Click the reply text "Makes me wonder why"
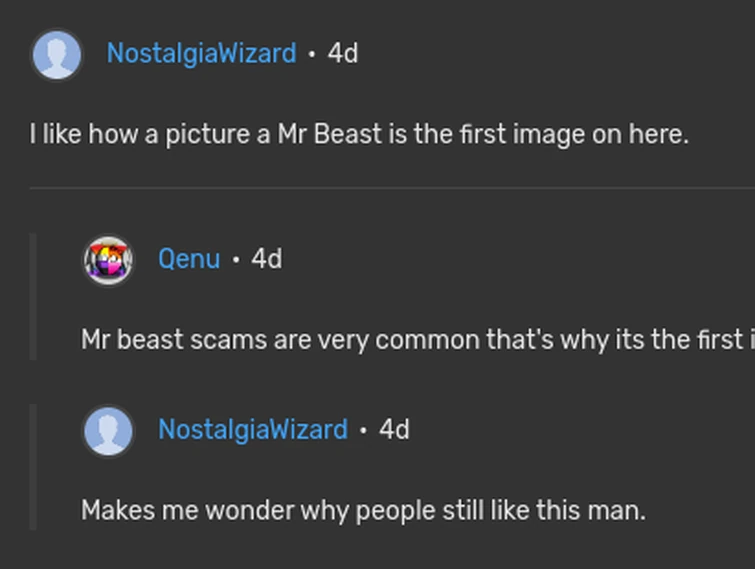The width and height of the screenshot is (755, 569). pyautogui.click(x=363, y=510)
